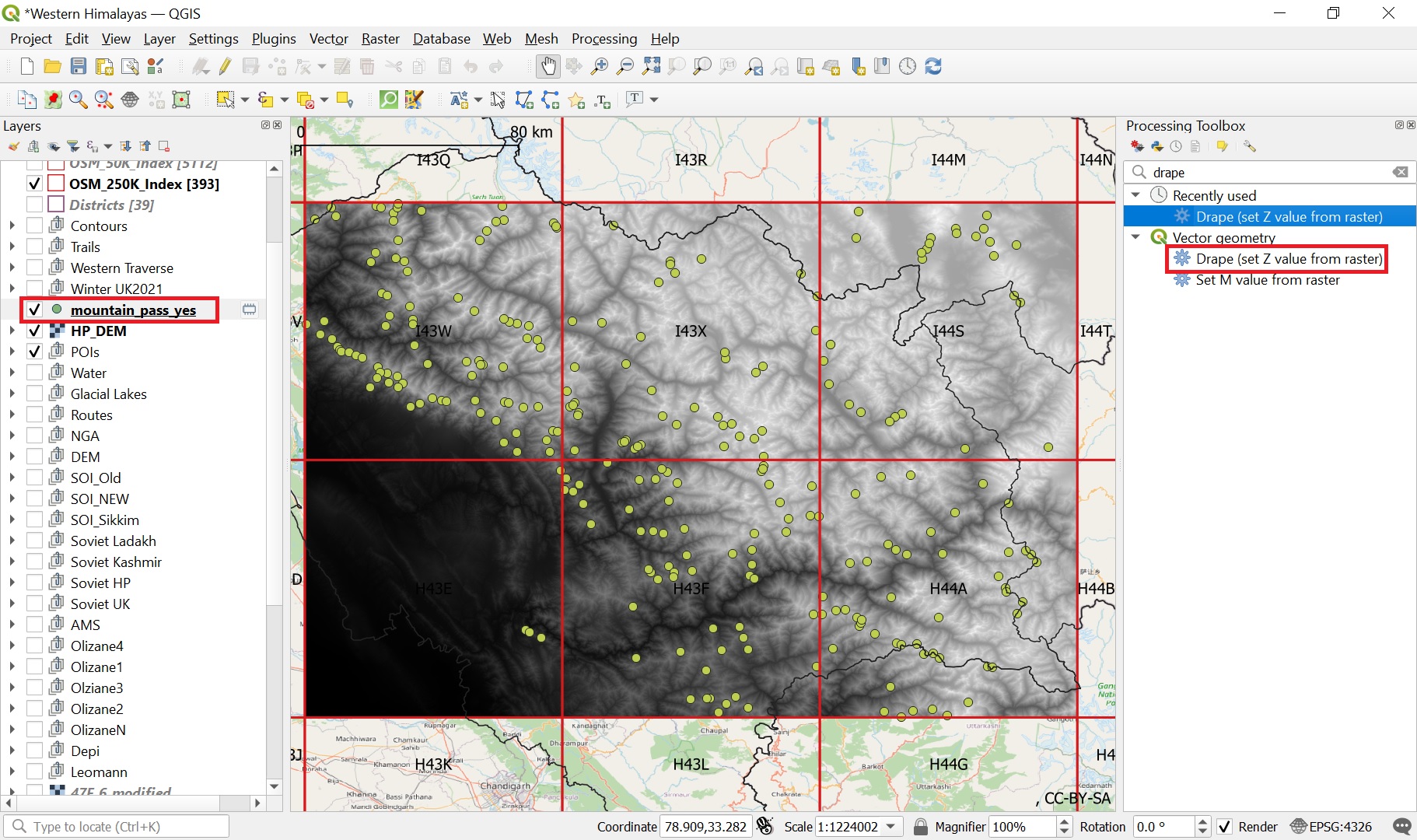Image resolution: width=1417 pixels, height=840 pixels.
Task: Clear the drape search text
Action: pyautogui.click(x=1400, y=172)
